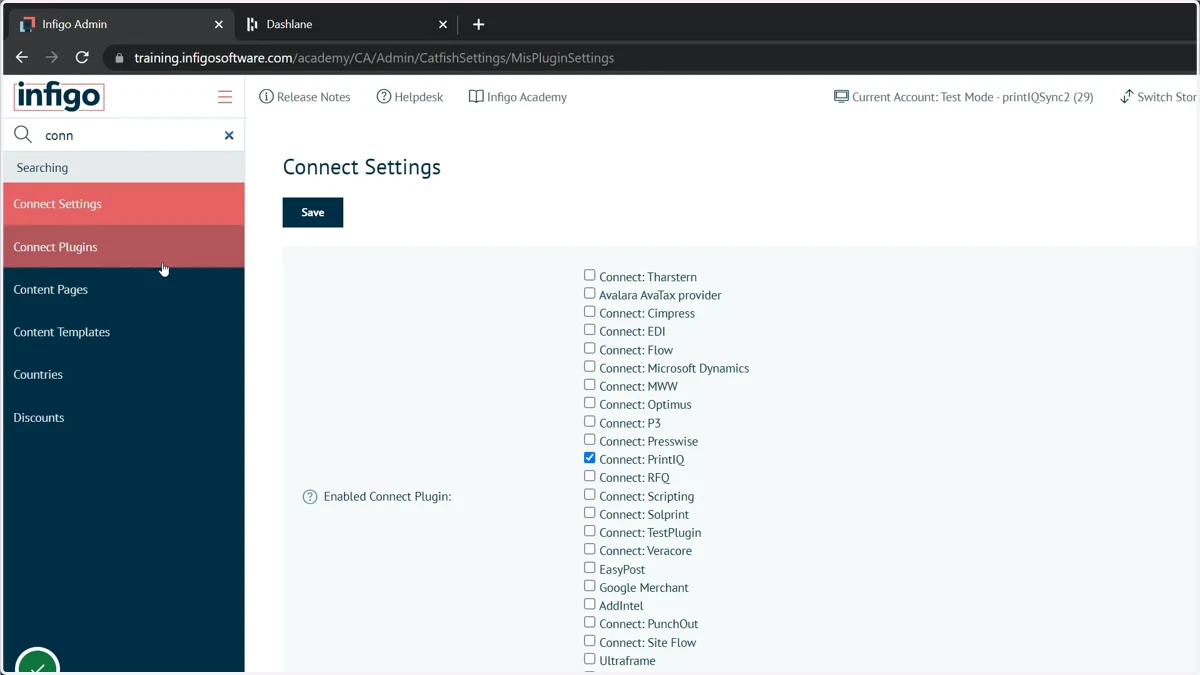
Task: Open Connect Plugins in sidebar
Action: click(124, 247)
